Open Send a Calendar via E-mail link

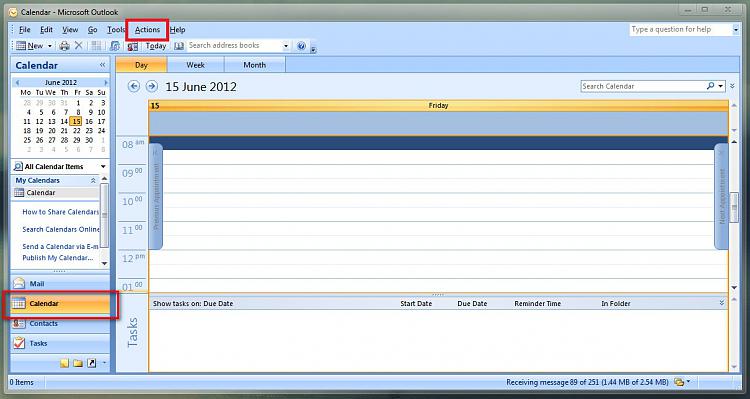click(60, 246)
